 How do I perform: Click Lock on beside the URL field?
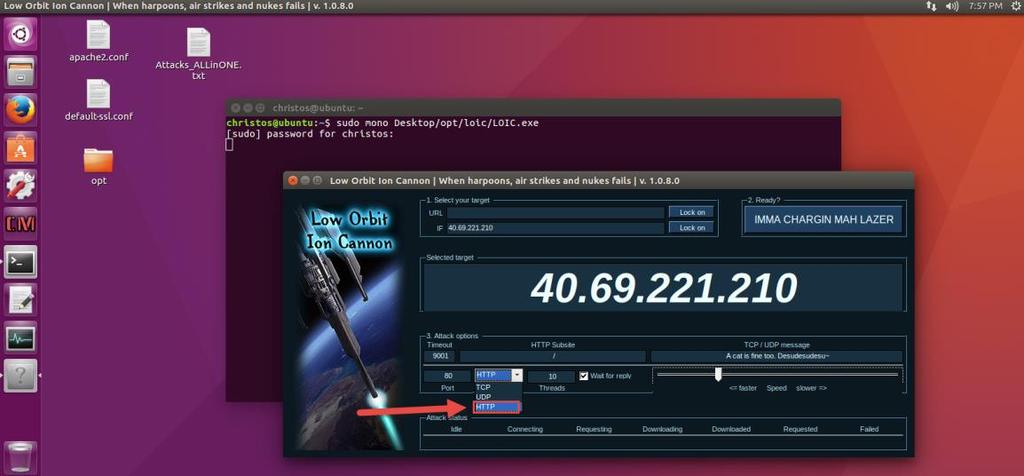691,212
